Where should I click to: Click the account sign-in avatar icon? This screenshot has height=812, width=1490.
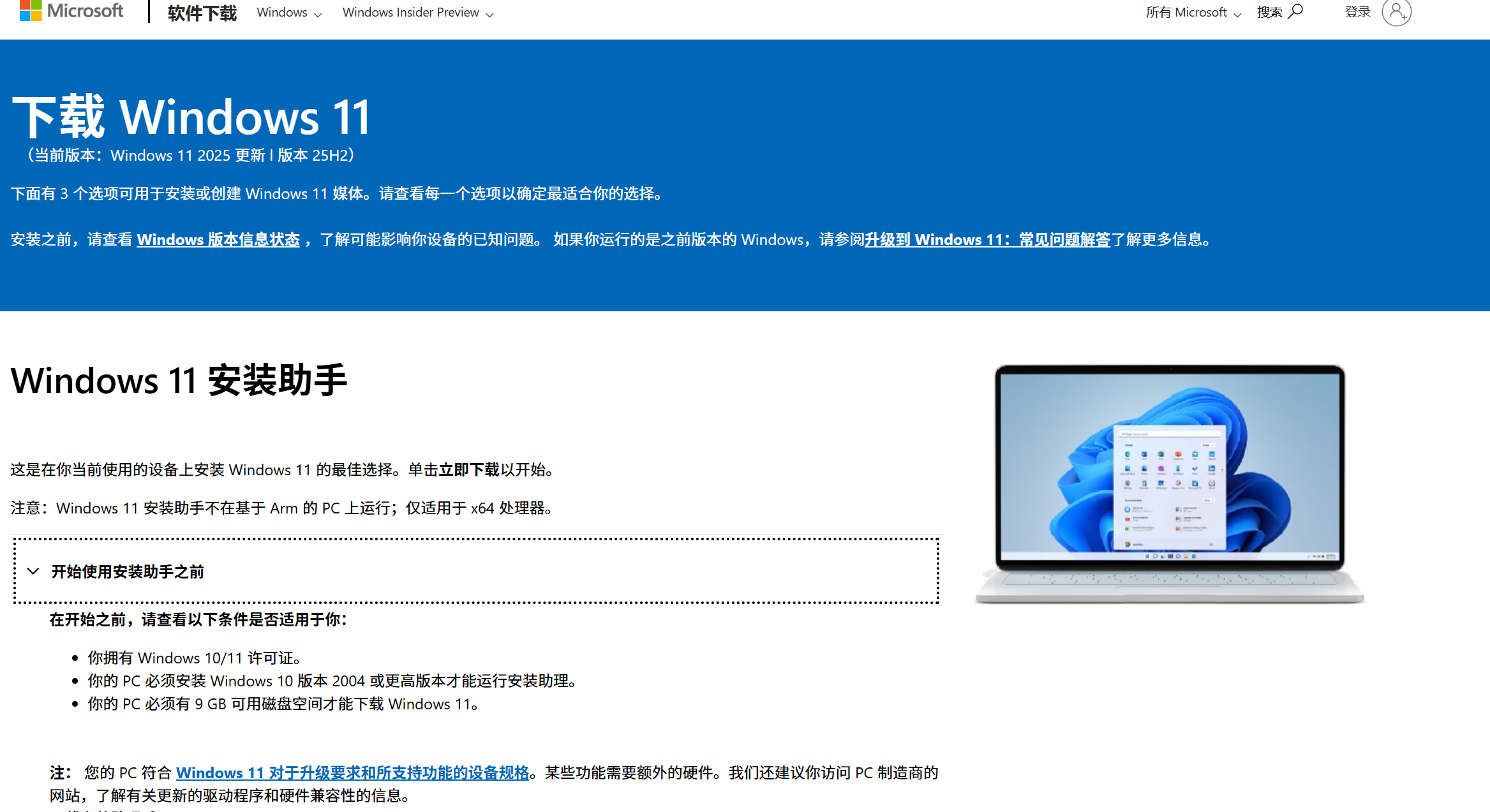(1397, 12)
